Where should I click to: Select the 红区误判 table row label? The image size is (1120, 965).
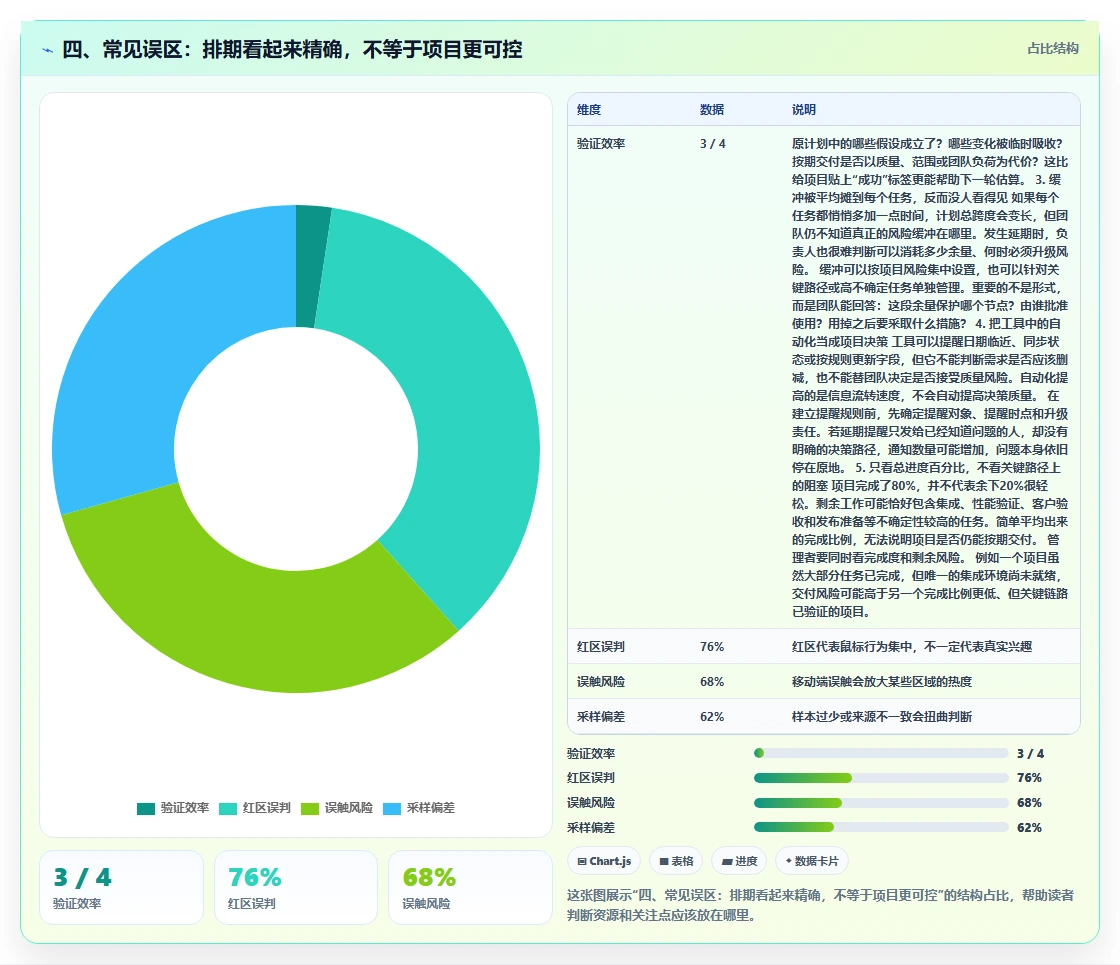click(x=601, y=646)
